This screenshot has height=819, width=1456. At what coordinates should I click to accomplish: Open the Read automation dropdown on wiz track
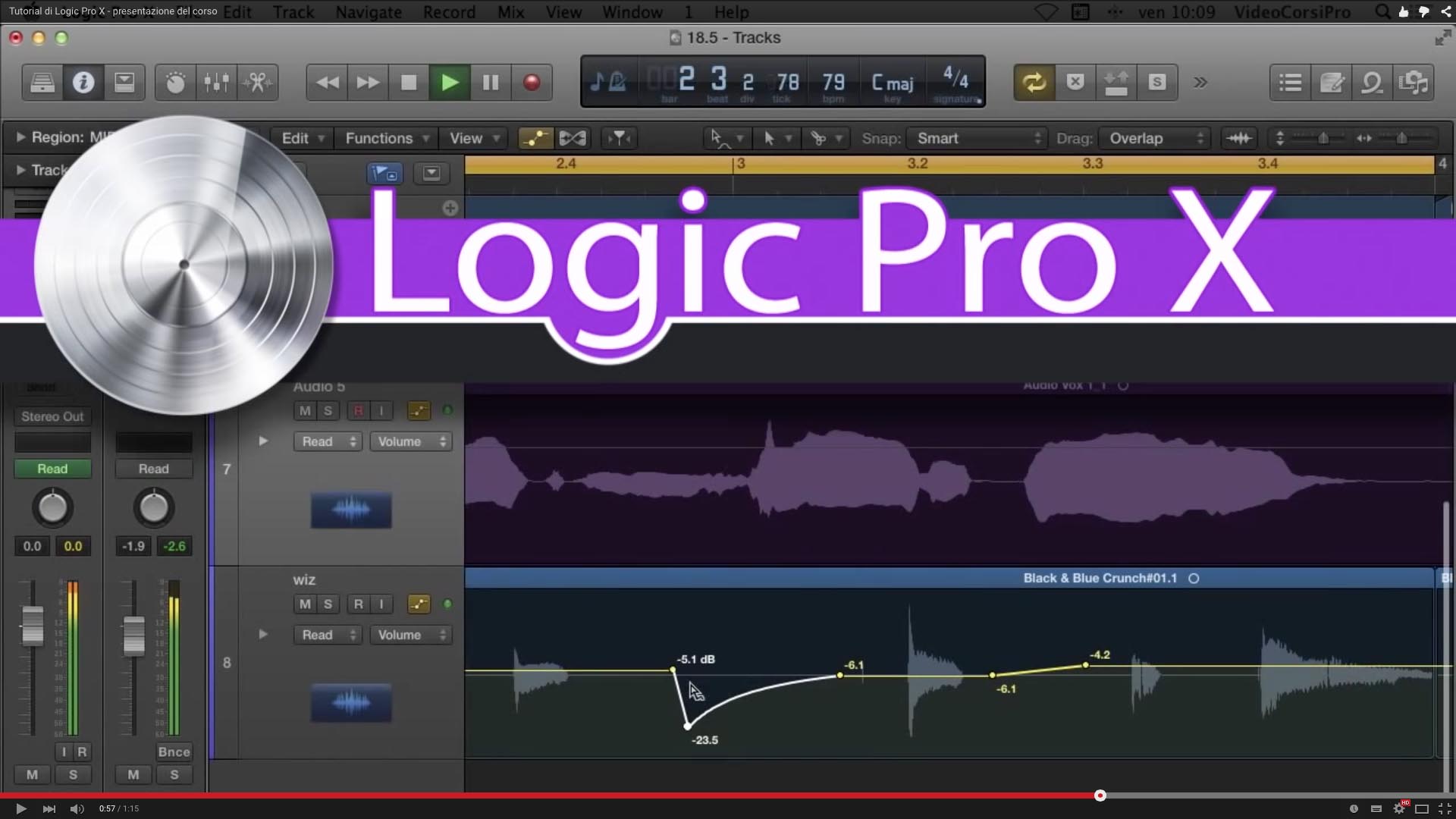[x=328, y=635]
